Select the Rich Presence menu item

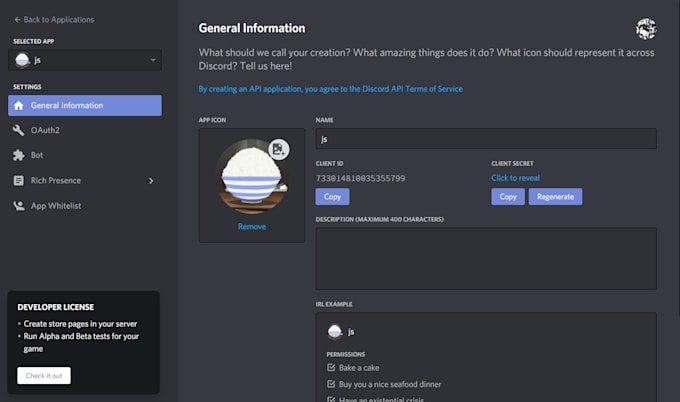[x=56, y=180]
